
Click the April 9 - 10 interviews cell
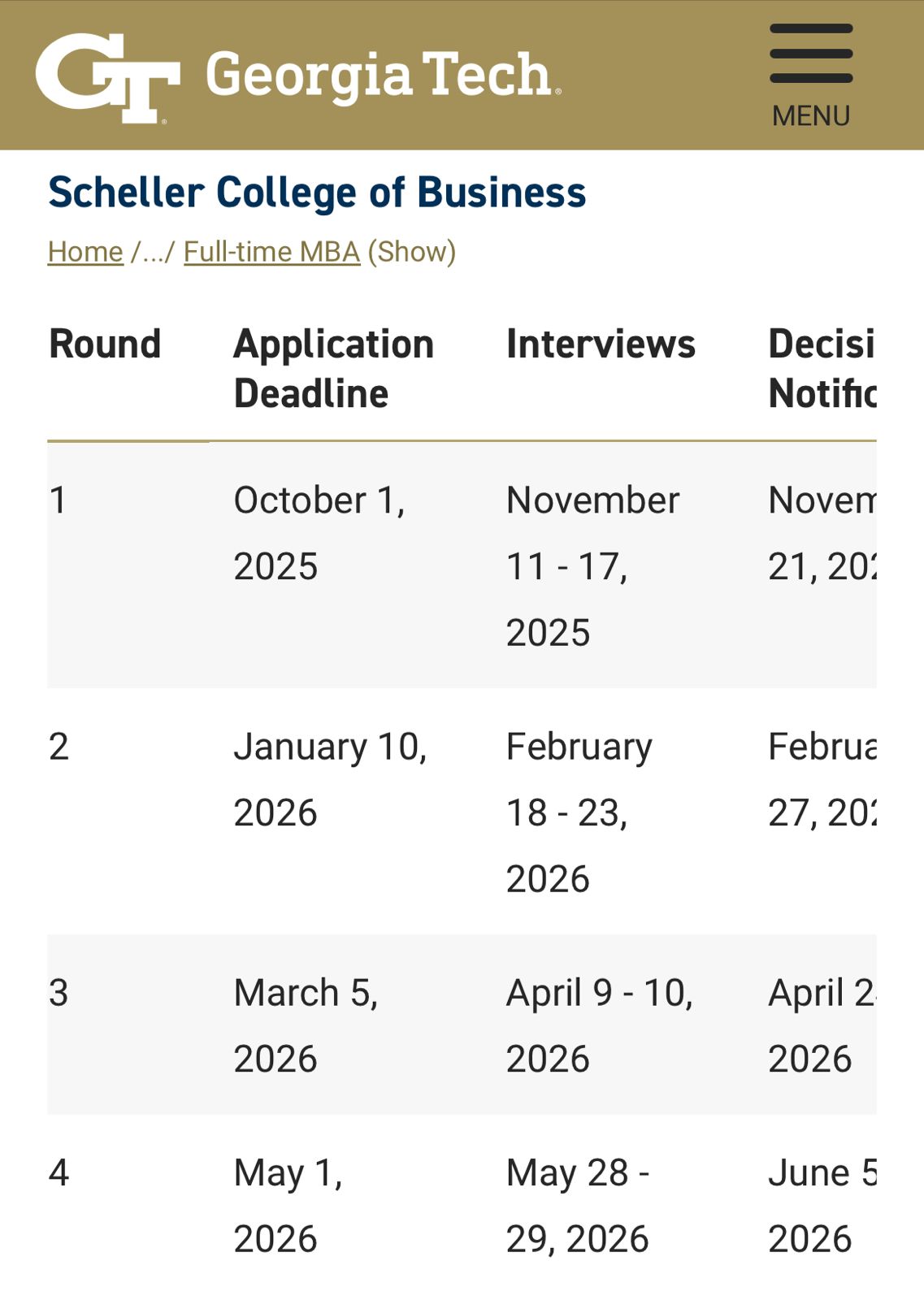(x=599, y=1025)
